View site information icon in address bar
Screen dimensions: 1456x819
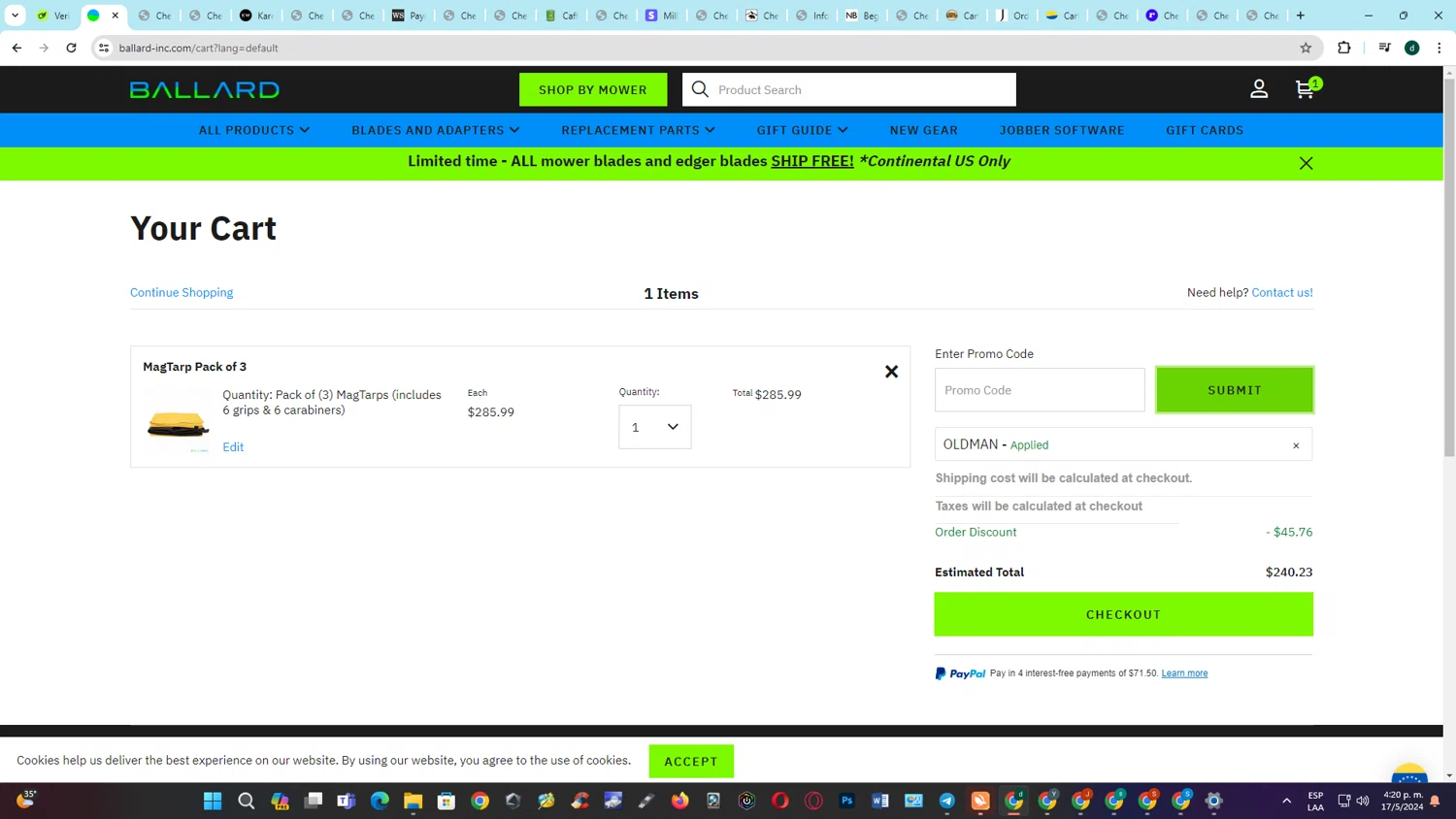pyautogui.click(x=104, y=48)
